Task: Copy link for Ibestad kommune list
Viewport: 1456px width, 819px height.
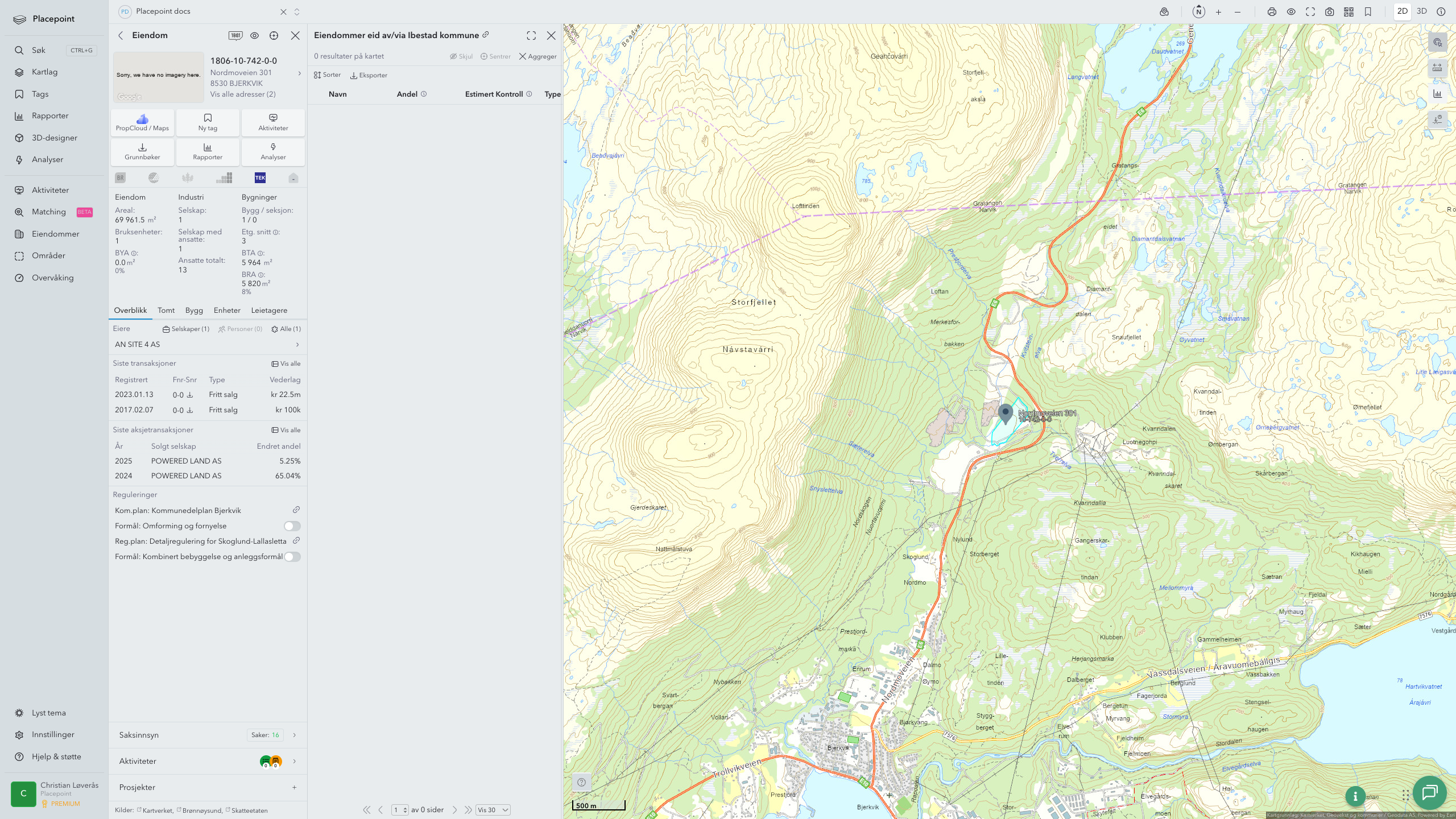Action: click(x=486, y=35)
